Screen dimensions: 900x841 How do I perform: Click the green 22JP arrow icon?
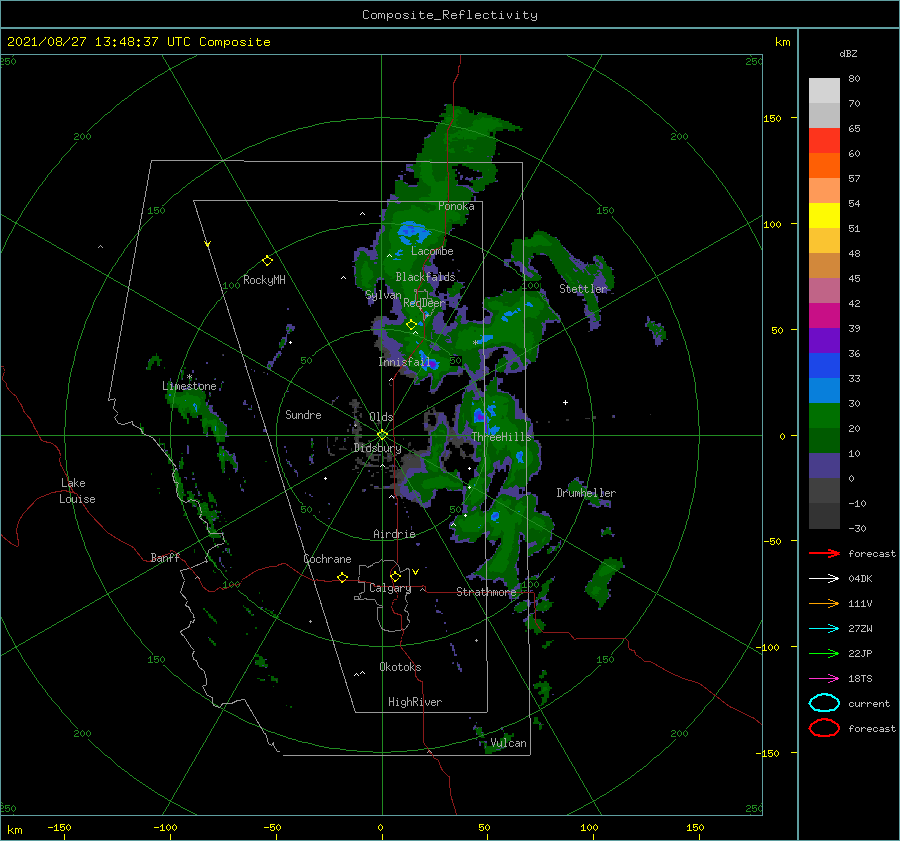point(824,653)
